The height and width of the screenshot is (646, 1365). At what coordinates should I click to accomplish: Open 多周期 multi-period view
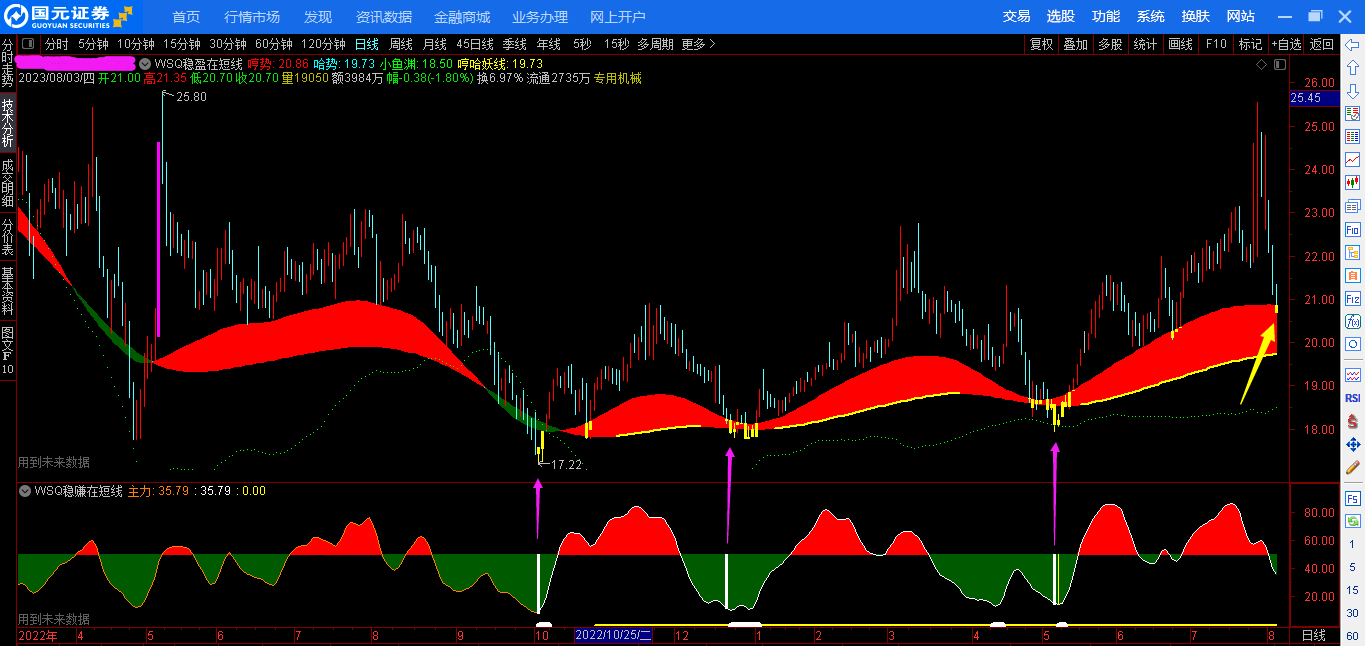coord(655,44)
